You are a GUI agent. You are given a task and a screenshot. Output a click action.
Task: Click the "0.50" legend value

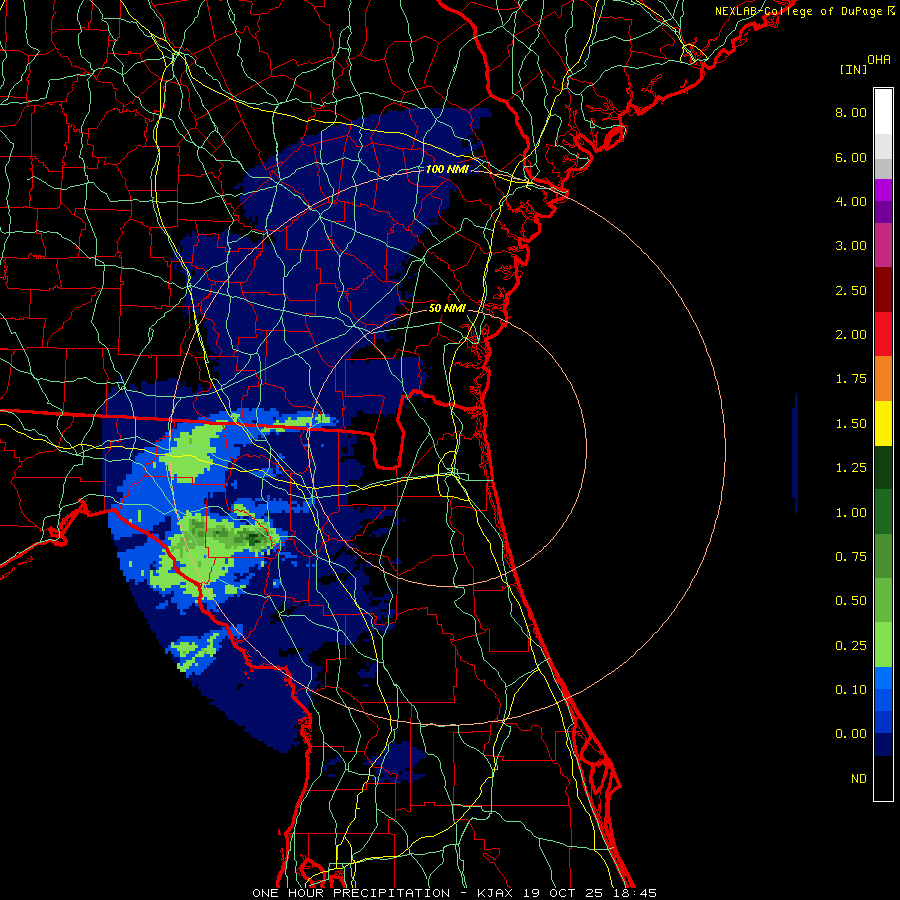point(851,601)
